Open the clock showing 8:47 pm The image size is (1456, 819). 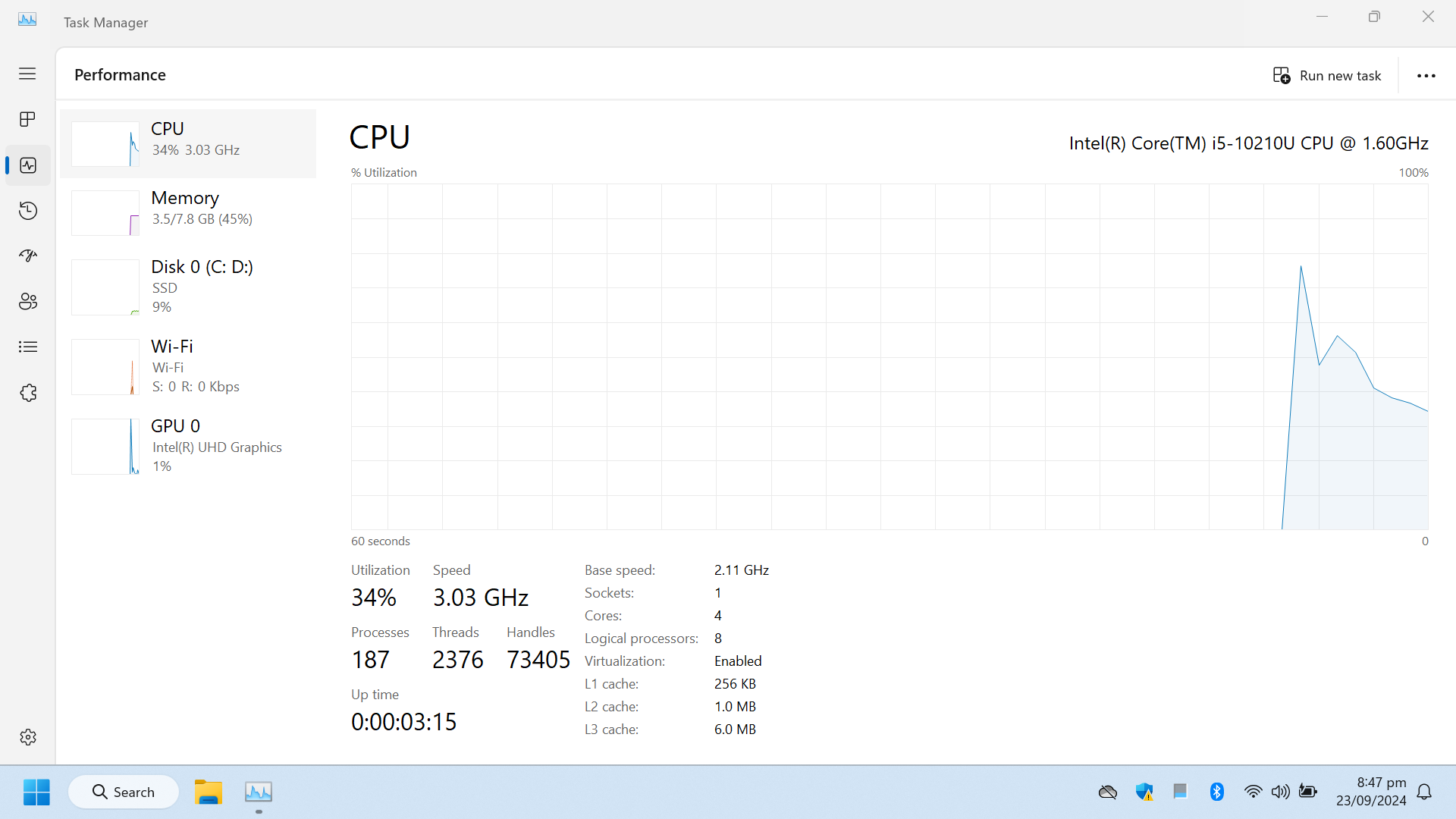[x=1371, y=791]
